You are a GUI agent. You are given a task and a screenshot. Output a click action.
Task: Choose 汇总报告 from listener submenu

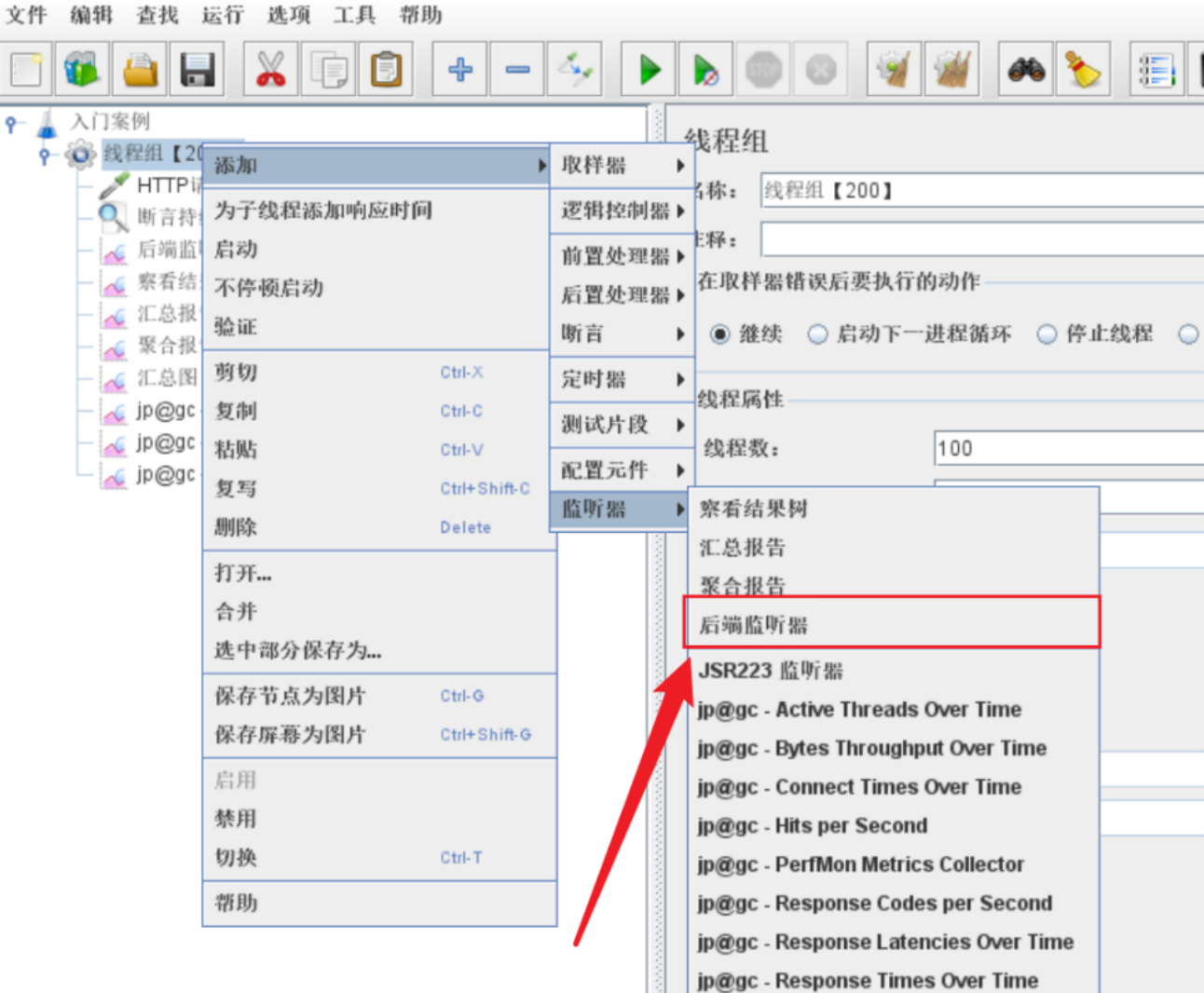click(893, 548)
